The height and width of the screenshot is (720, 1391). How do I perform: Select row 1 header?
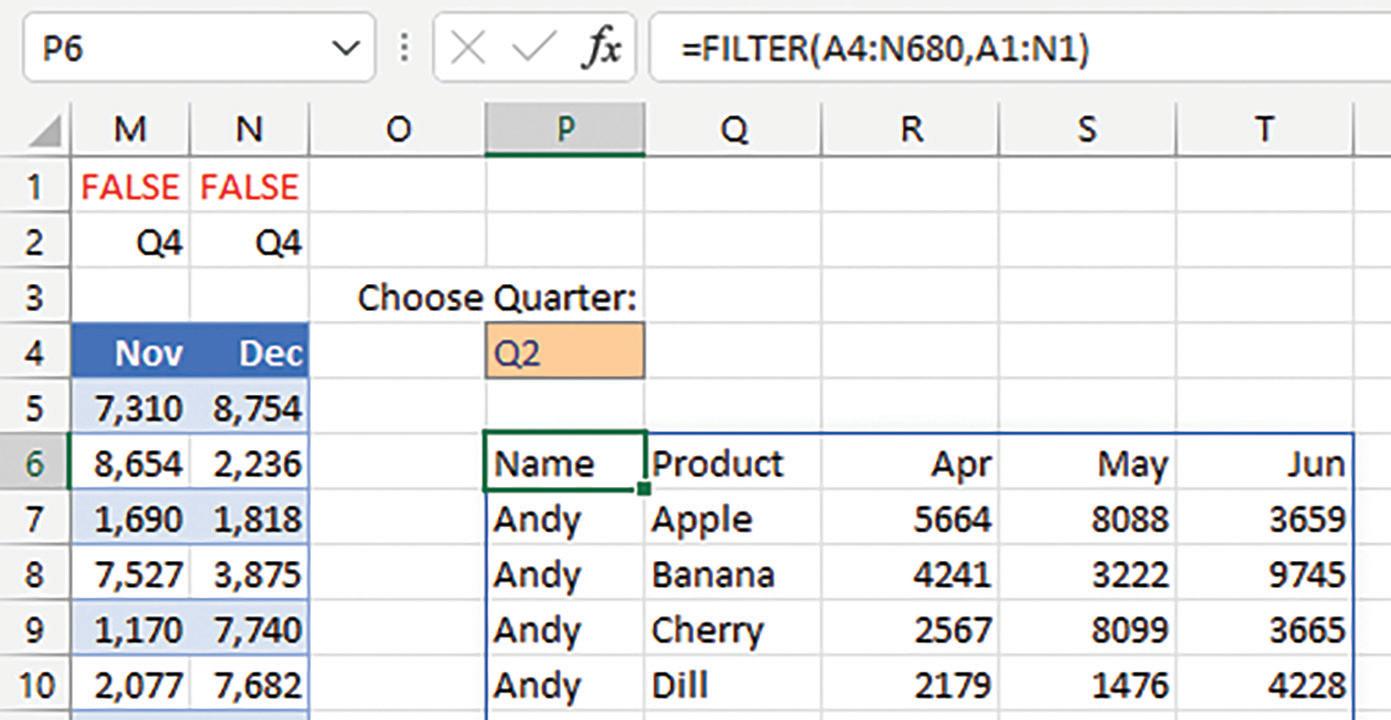click(35, 186)
